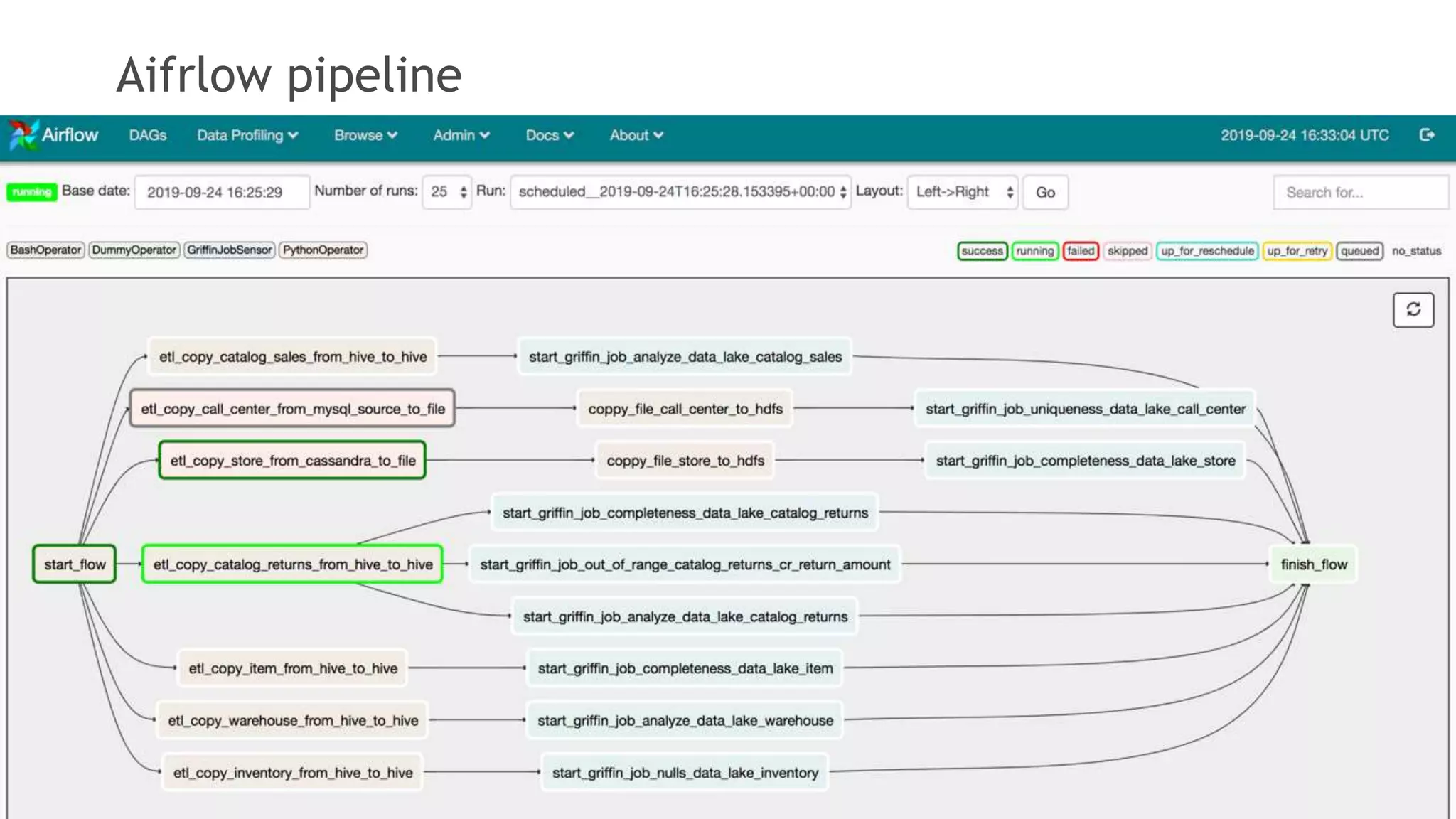Open etl_copy_store_from_cassandra_to_file node
Screen dimensions: 1456x819
click(293, 461)
